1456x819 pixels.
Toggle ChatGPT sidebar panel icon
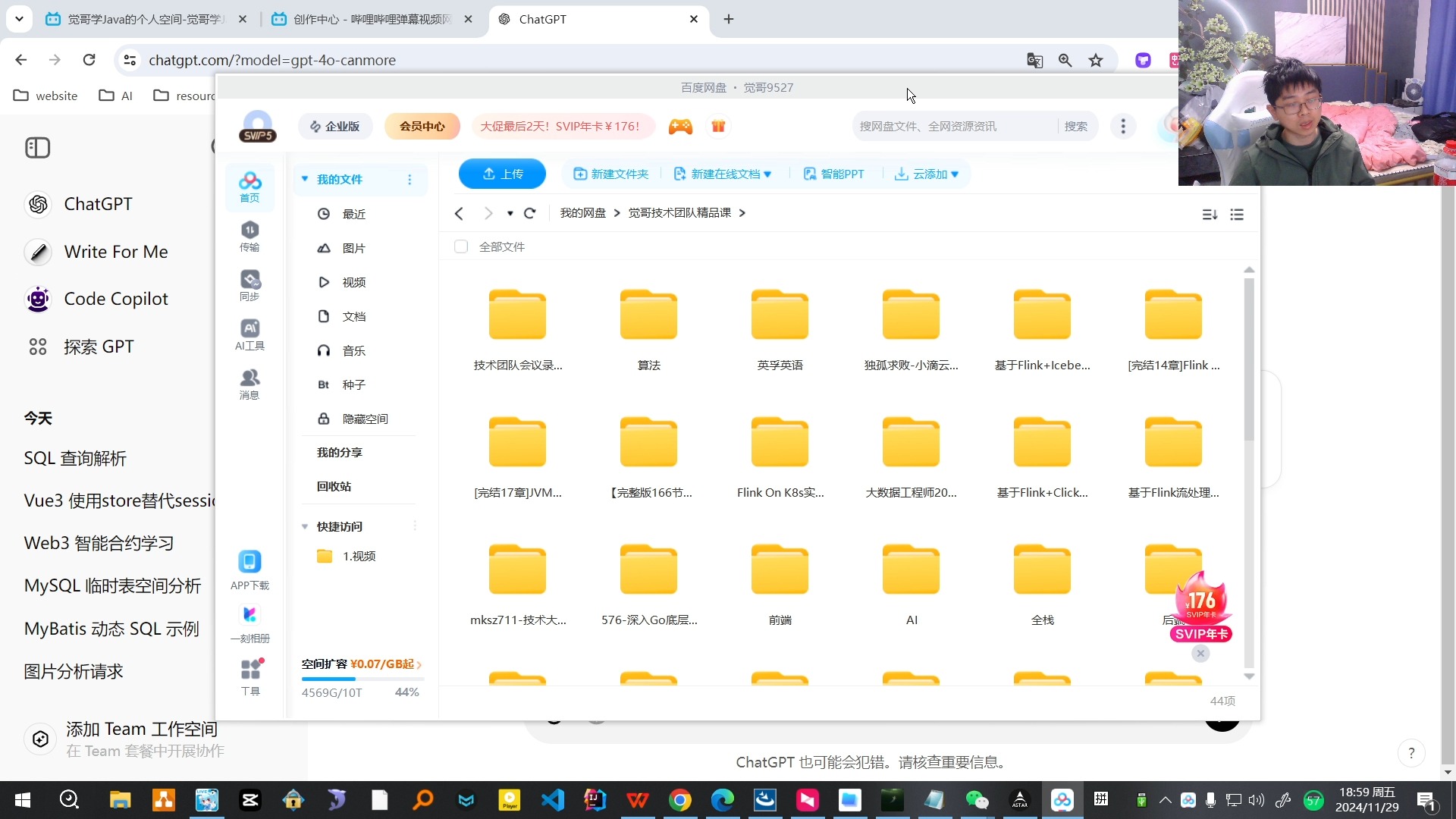[37, 148]
